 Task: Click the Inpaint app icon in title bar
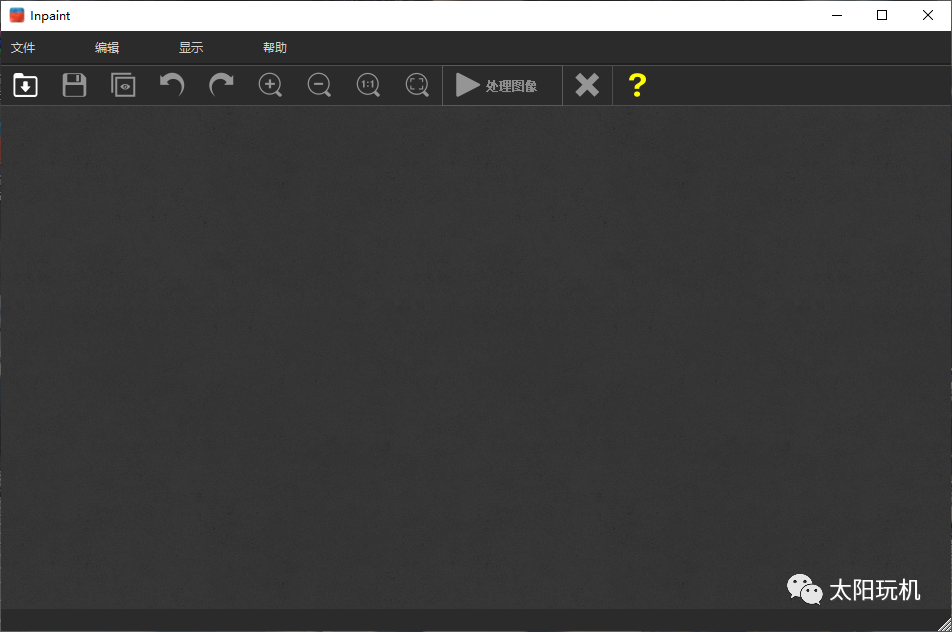[17, 15]
